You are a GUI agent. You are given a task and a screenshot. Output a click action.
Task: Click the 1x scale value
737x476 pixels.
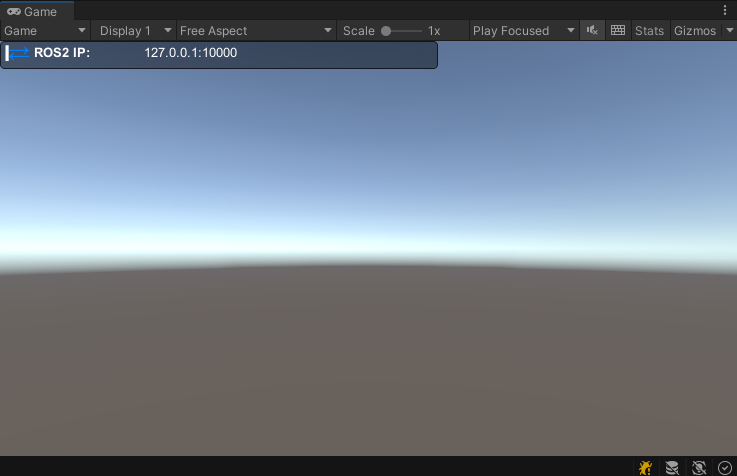pyautogui.click(x=434, y=31)
